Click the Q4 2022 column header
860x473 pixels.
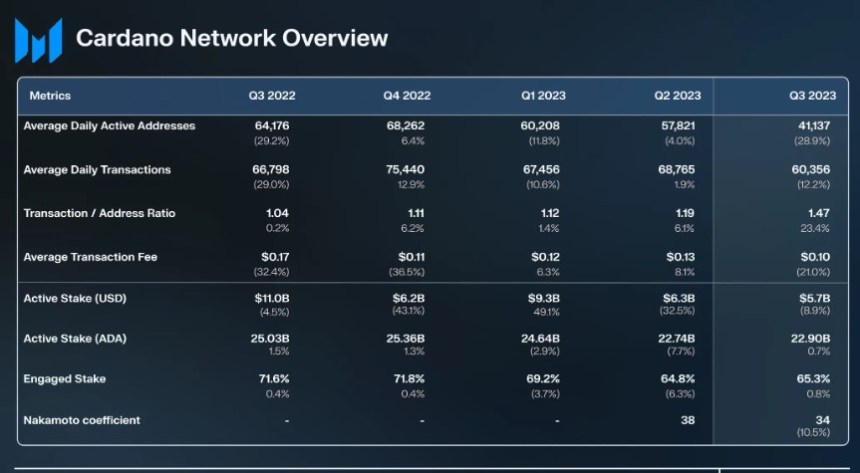point(406,96)
